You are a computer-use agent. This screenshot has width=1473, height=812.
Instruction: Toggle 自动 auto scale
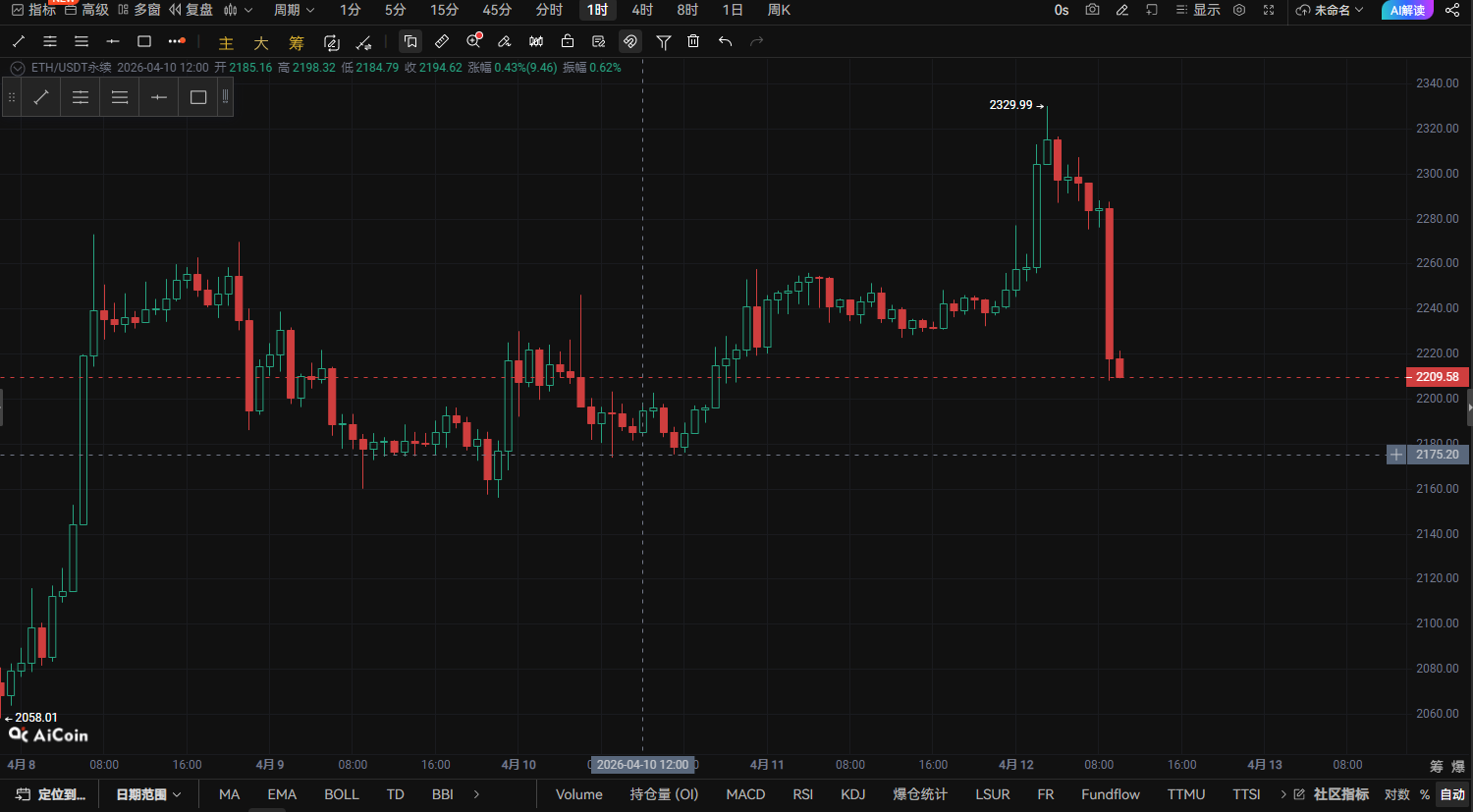(1452, 794)
